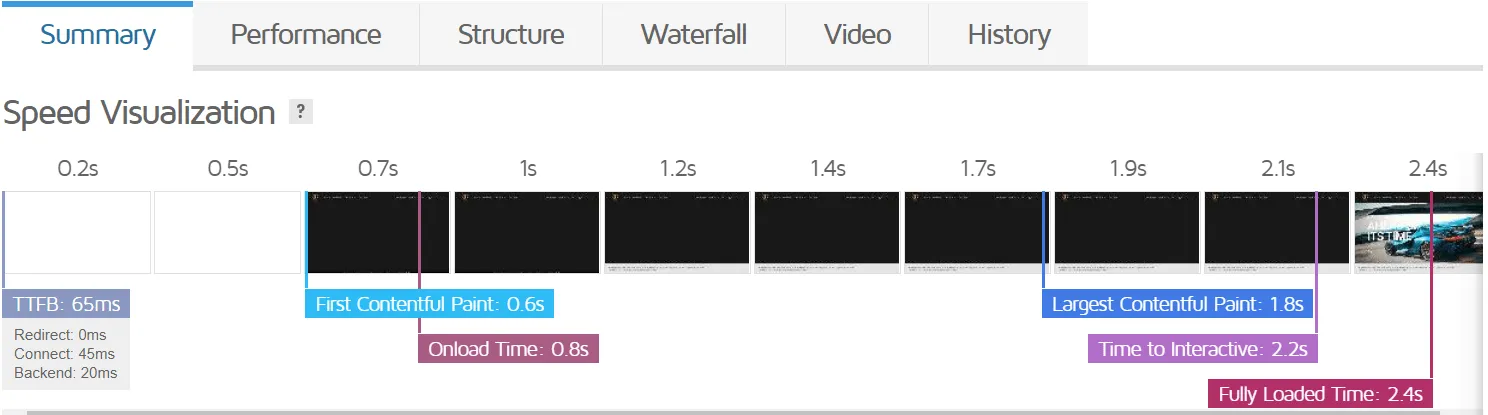Viewport: 1488px width, 415px height.
Task: Open the 2.4s screenshot thumbnail with car
Action: coord(1417,232)
